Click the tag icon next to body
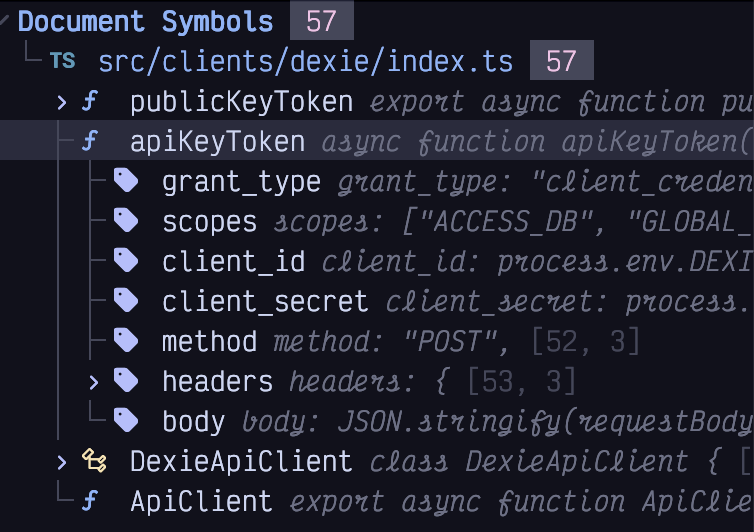Viewport: 754px width, 532px height. [x=126, y=420]
